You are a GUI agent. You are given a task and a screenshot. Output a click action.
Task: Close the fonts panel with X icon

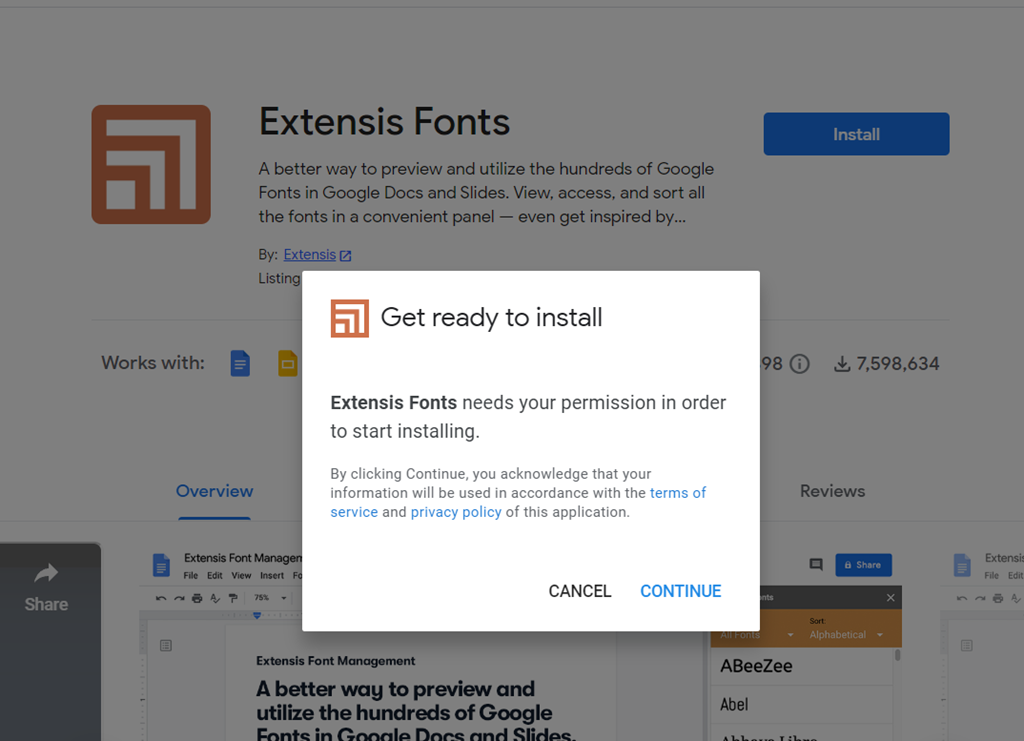tap(891, 597)
